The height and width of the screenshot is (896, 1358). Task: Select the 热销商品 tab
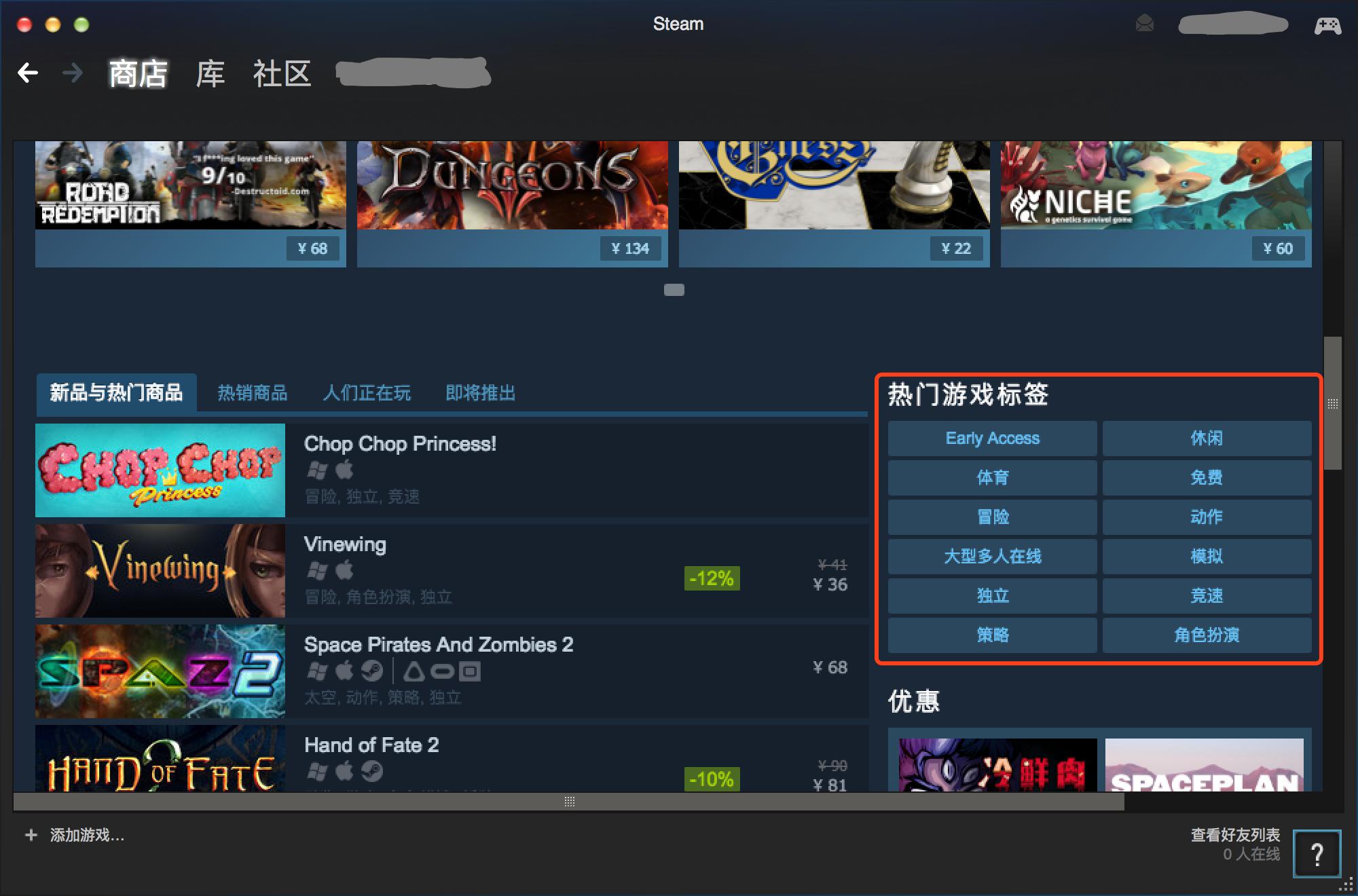[253, 391]
